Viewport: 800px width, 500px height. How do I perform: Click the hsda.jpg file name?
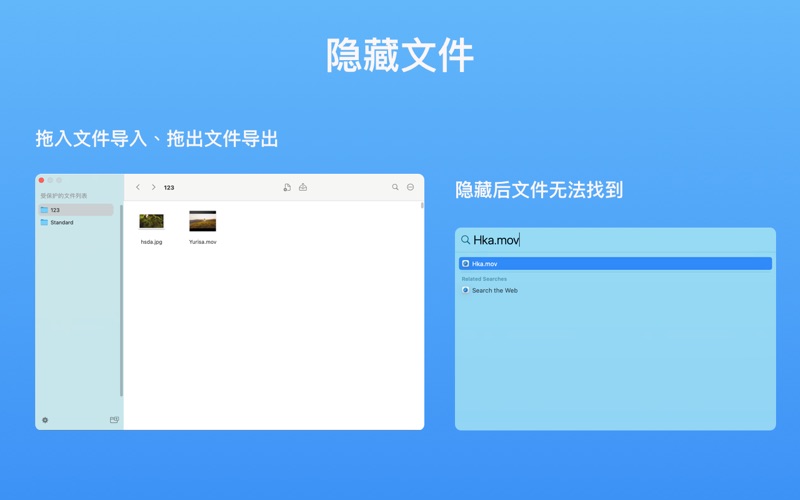[x=152, y=242]
